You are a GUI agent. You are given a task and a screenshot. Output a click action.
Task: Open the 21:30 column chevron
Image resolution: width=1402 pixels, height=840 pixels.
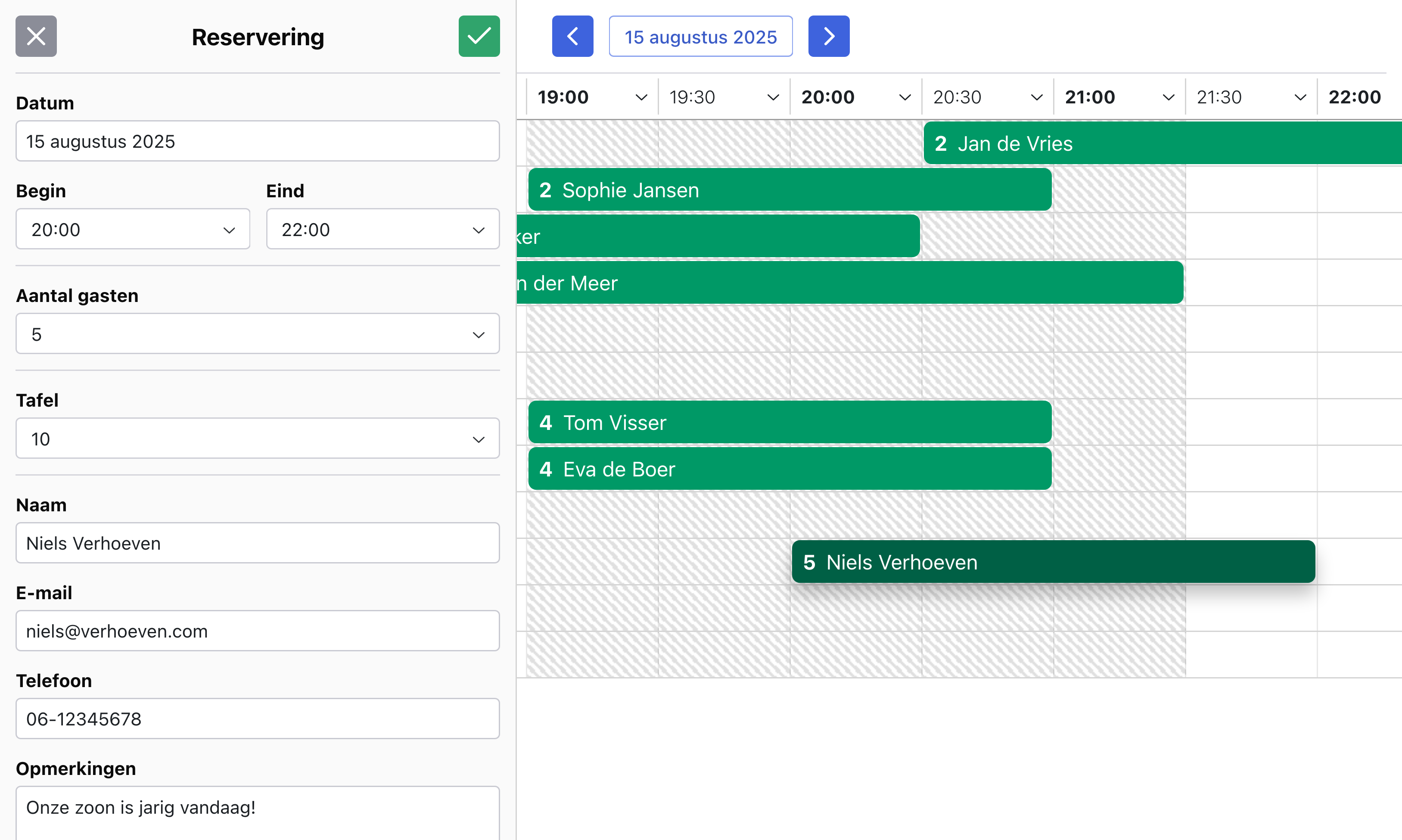pyautogui.click(x=1300, y=97)
